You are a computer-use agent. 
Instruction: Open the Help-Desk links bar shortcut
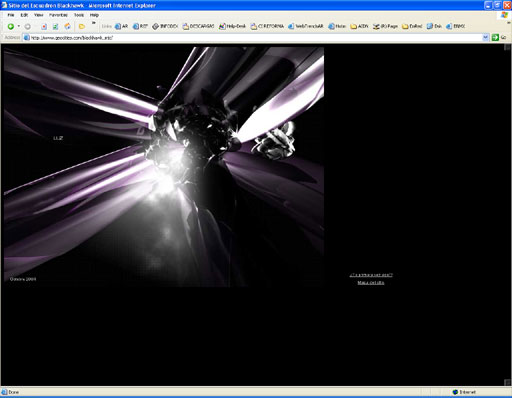[x=232, y=26]
